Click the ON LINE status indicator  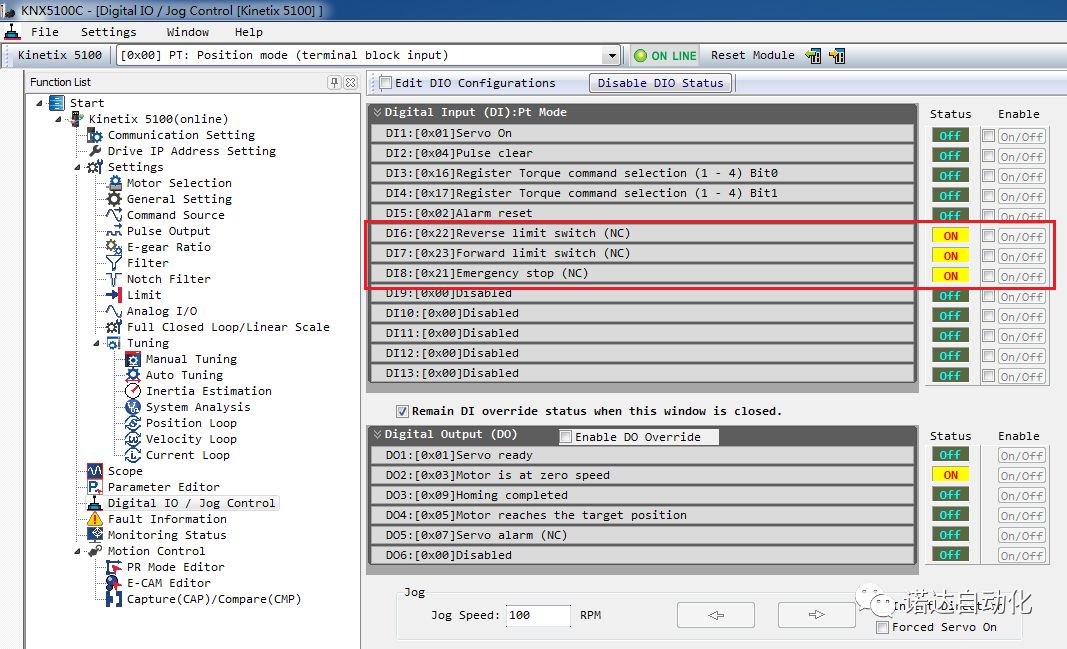point(665,55)
